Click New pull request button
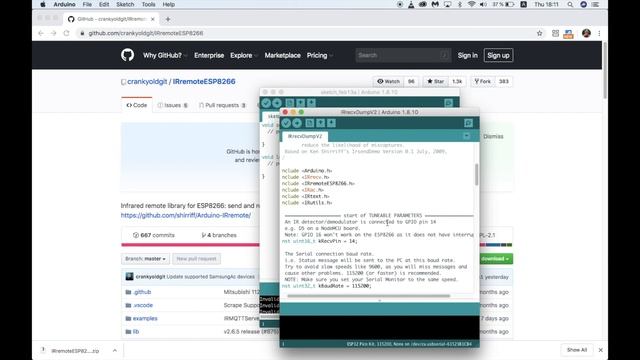This screenshot has width=640, height=360. tap(196, 259)
